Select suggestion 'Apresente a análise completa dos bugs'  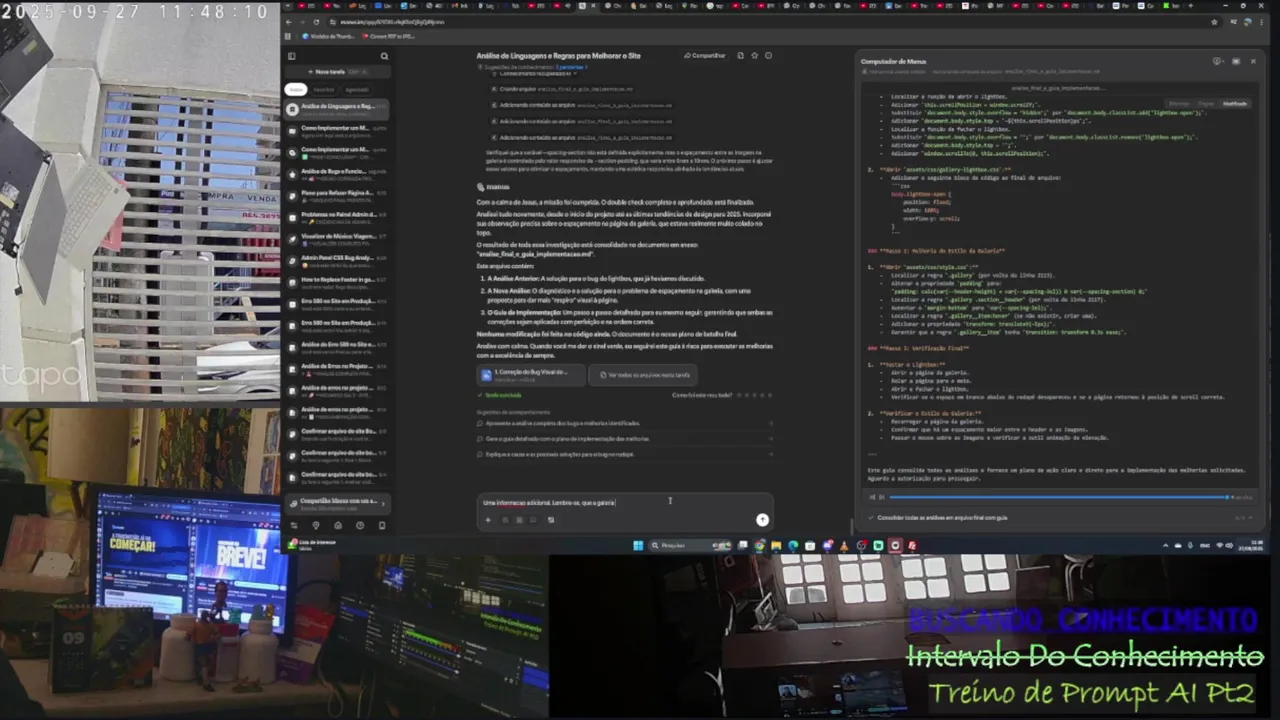click(624, 423)
